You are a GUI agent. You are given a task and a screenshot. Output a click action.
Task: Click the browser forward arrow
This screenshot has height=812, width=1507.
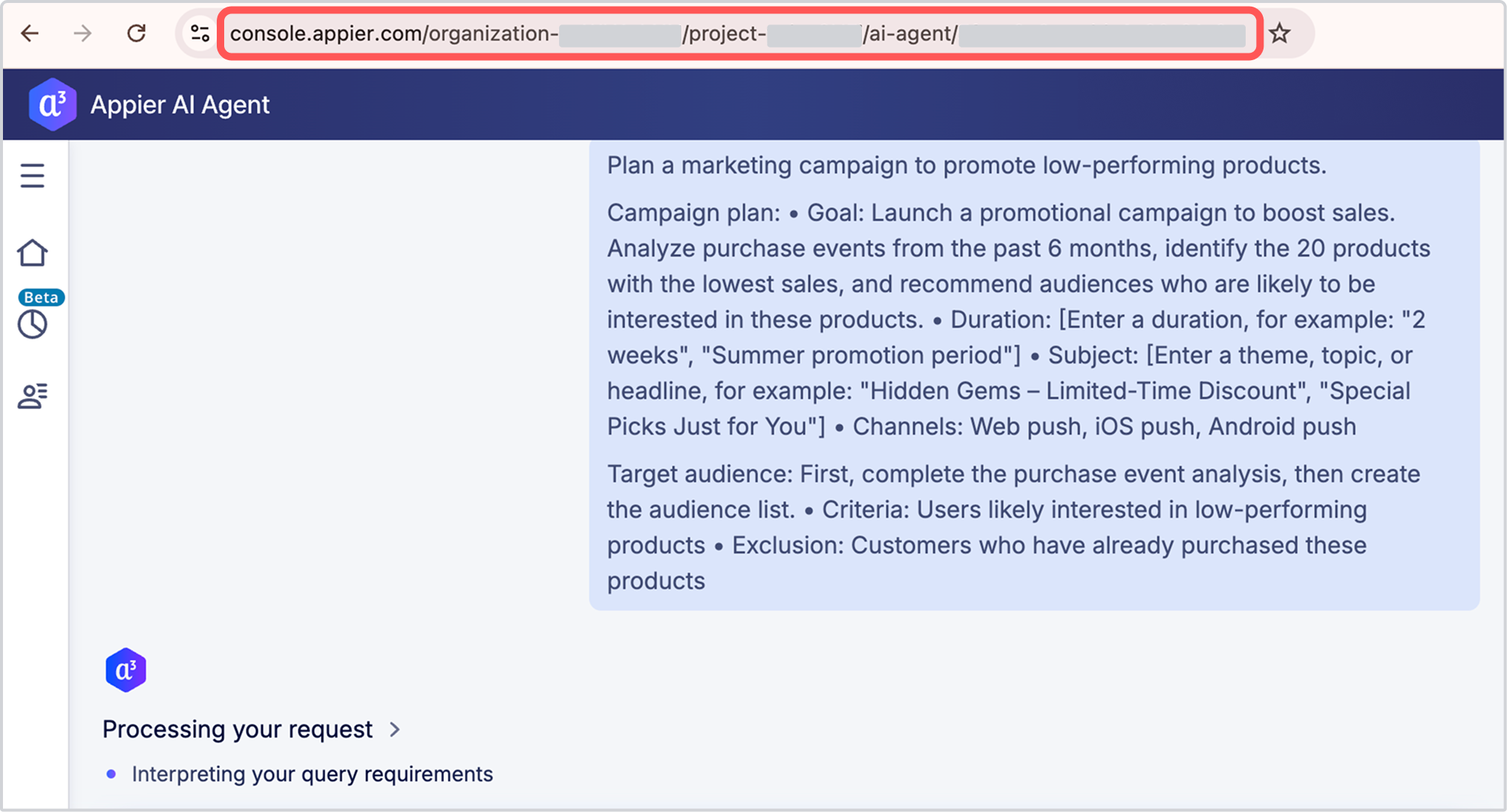pos(82,33)
